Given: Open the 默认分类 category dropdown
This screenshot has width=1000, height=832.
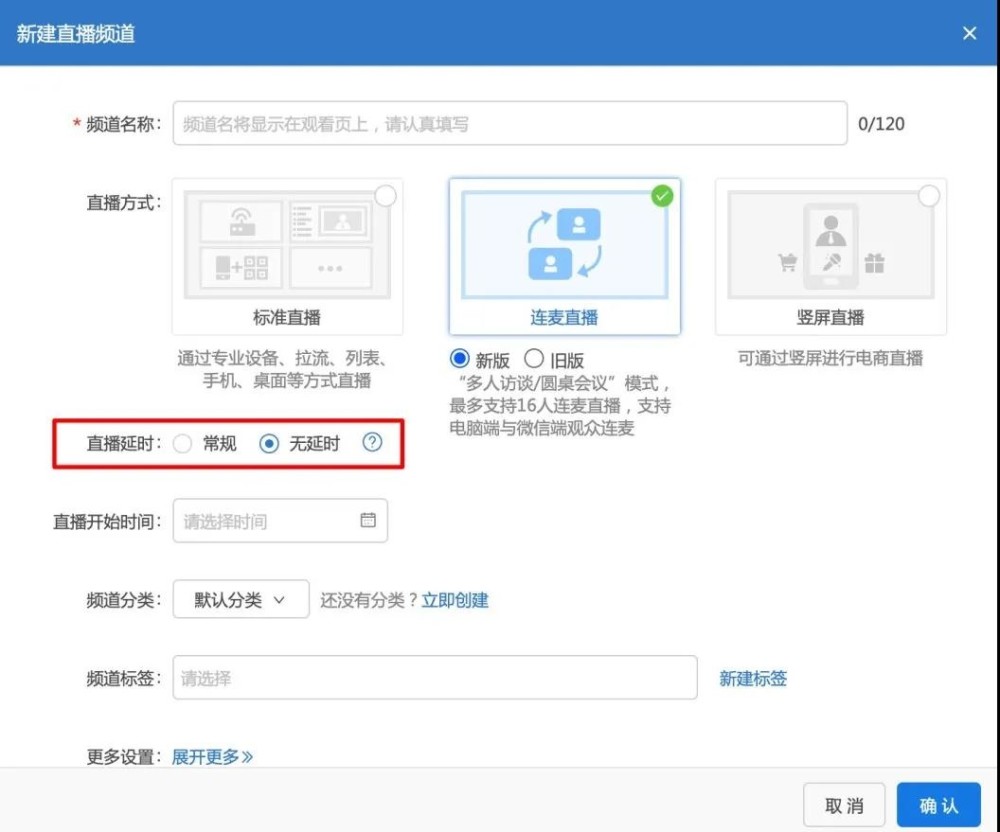Looking at the screenshot, I should [x=241, y=599].
